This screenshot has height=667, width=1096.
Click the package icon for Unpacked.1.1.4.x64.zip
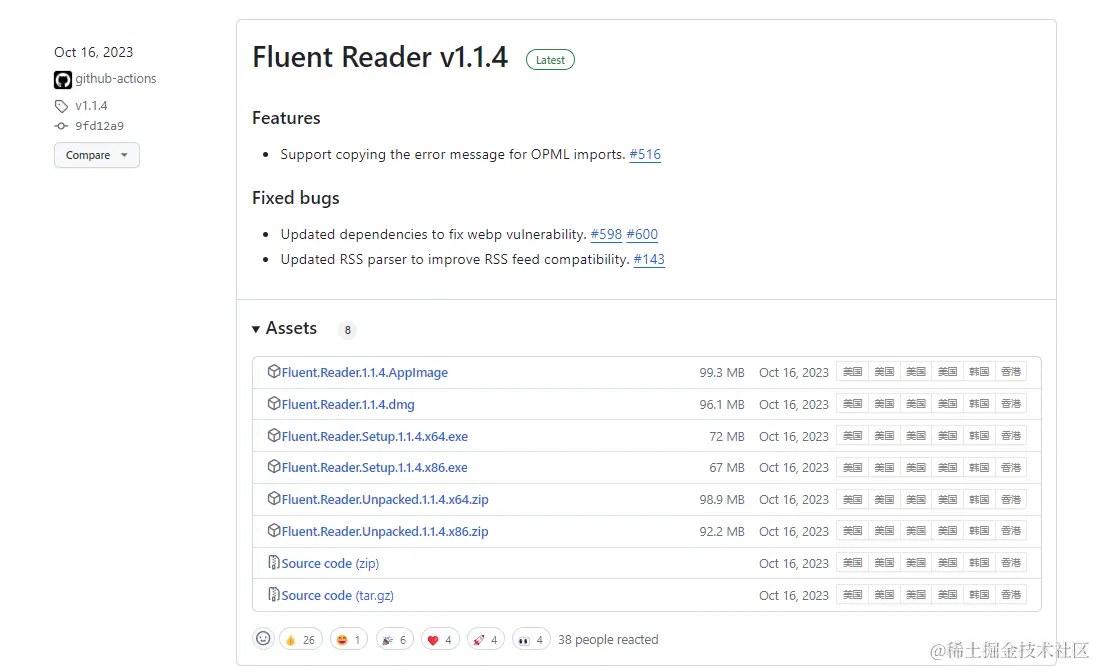coord(274,499)
